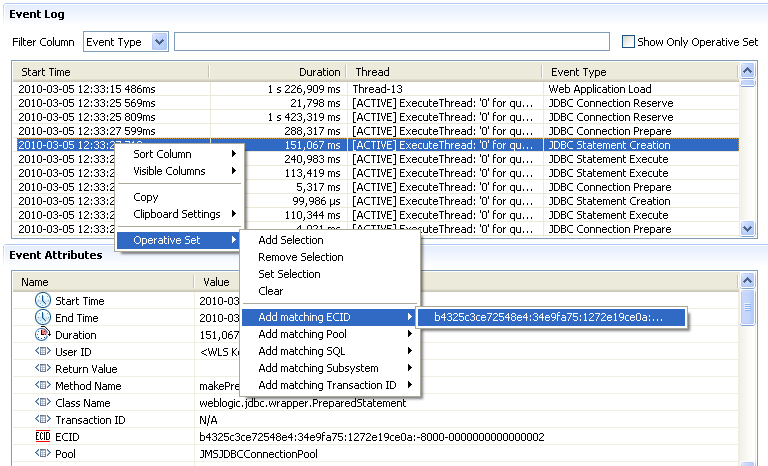Click the Method Name attribute icon
The image size is (768, 466).
pos(42,386)
